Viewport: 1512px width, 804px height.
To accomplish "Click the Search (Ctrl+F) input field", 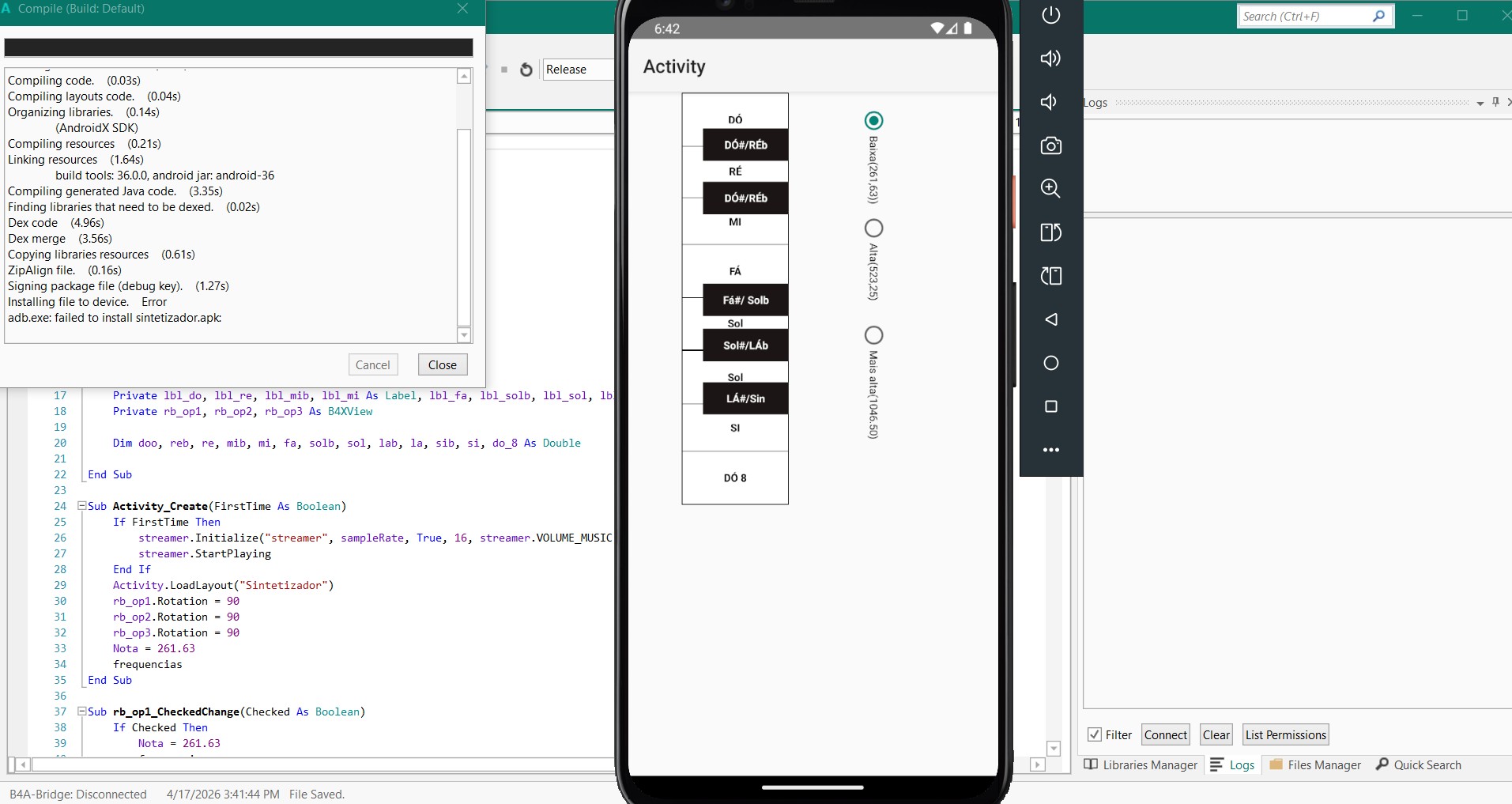I will coord(1304,17).
